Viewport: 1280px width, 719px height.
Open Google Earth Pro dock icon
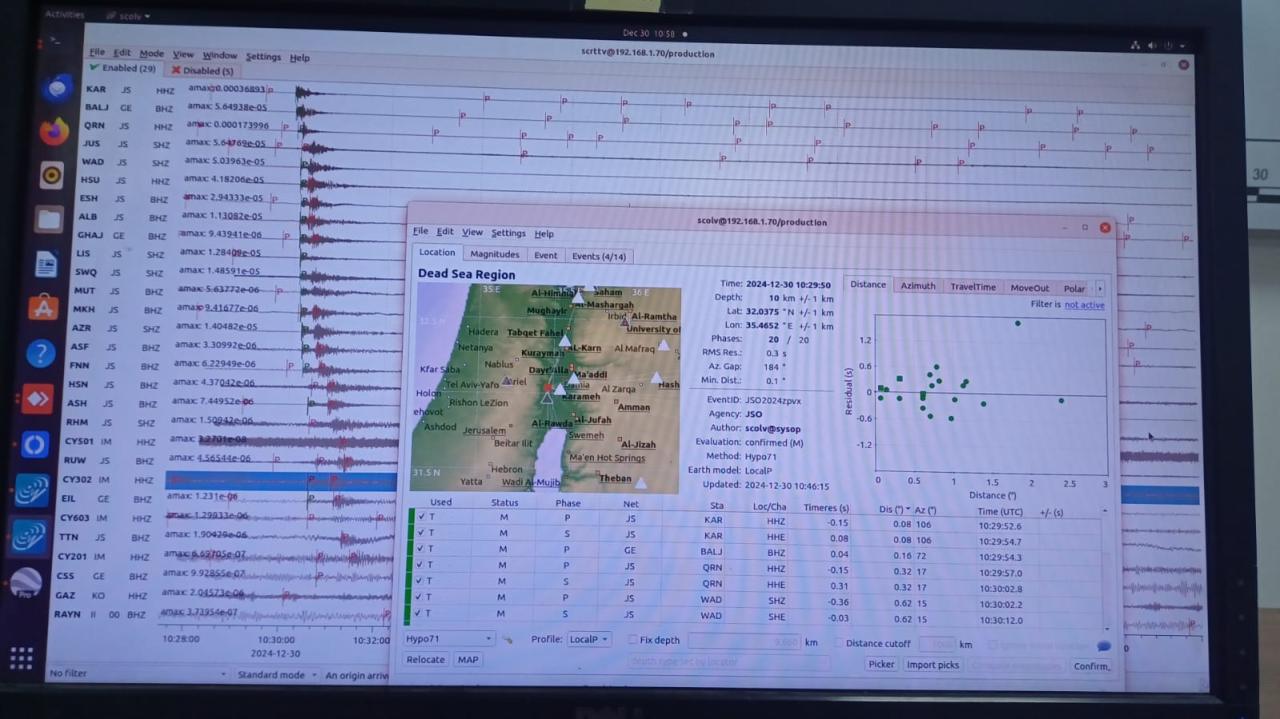pos(26,583)
